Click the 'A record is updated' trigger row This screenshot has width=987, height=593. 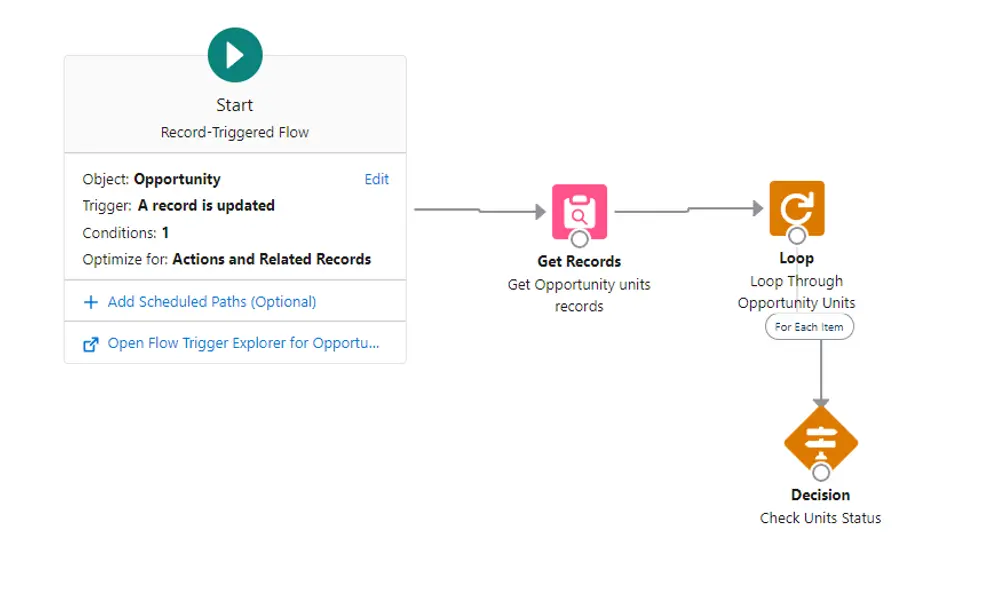pyautogui.click(x=178, y=206)
